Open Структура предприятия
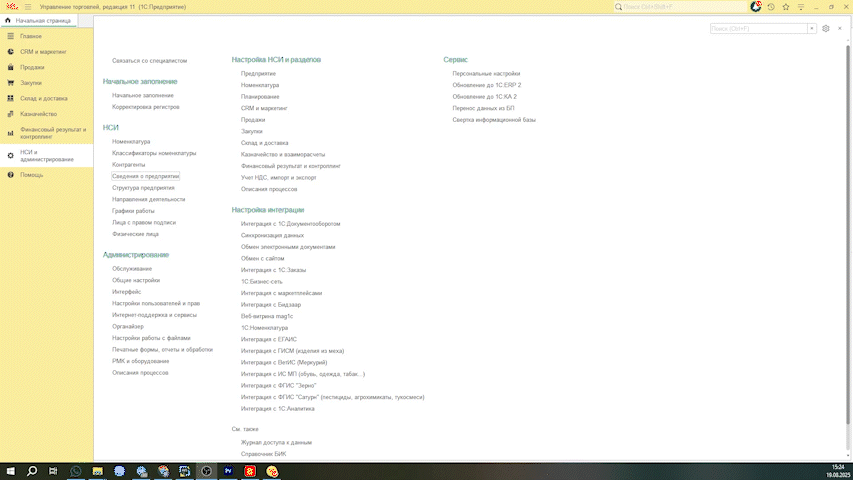 143,188
